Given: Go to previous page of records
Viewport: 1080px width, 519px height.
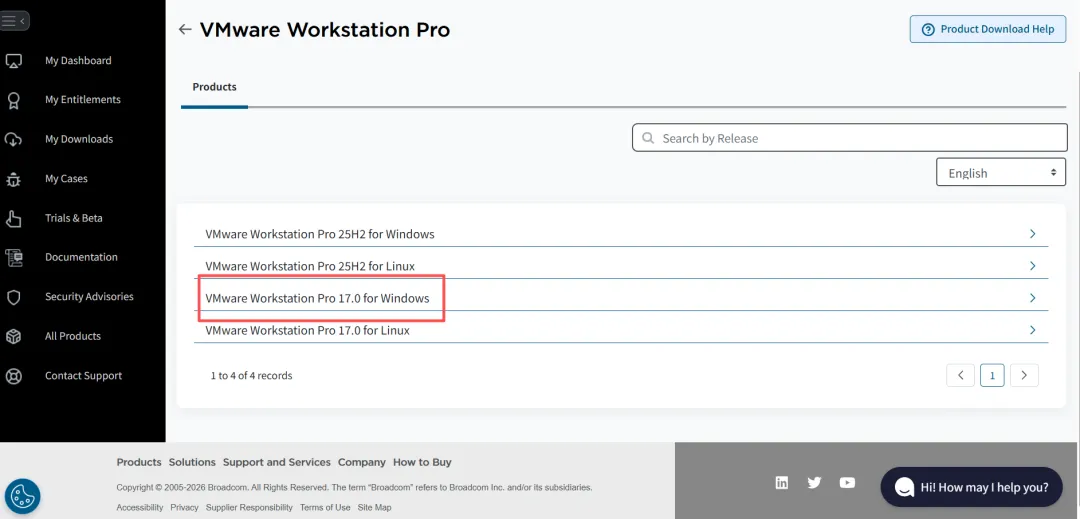Looking at the screenshot, I should 961,375.
